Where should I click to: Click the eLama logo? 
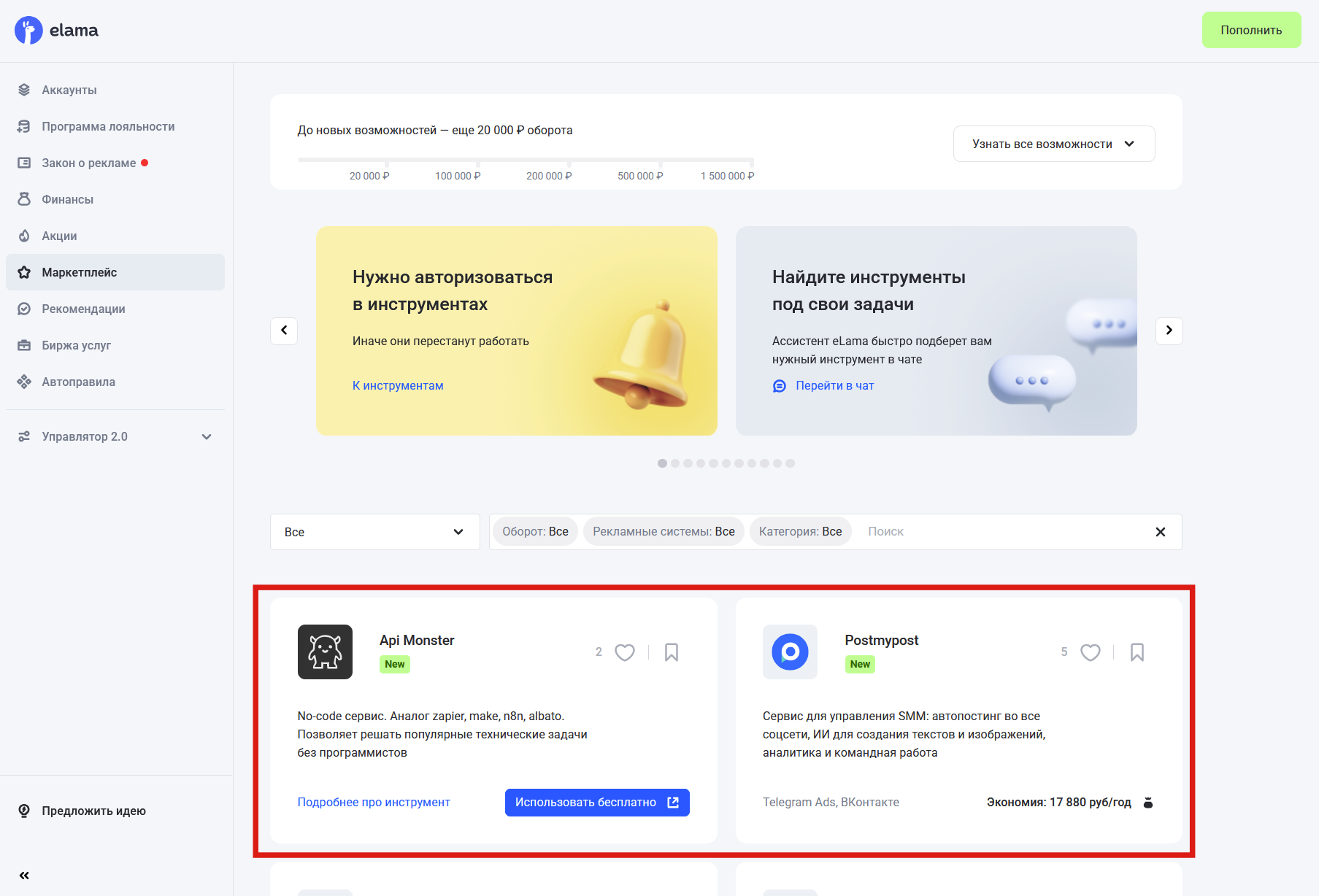point(56,30)
